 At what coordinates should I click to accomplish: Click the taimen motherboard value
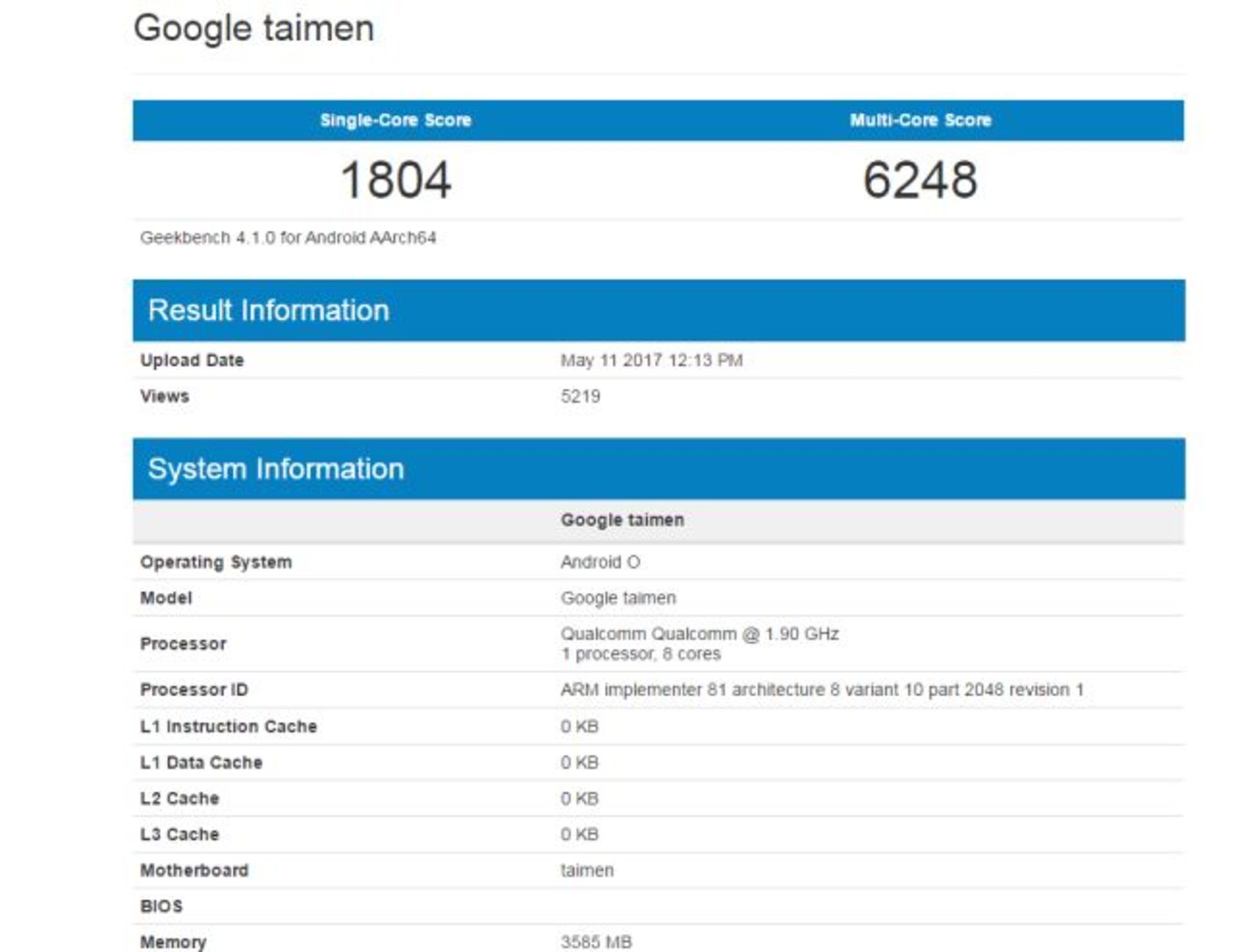(587, 870)
